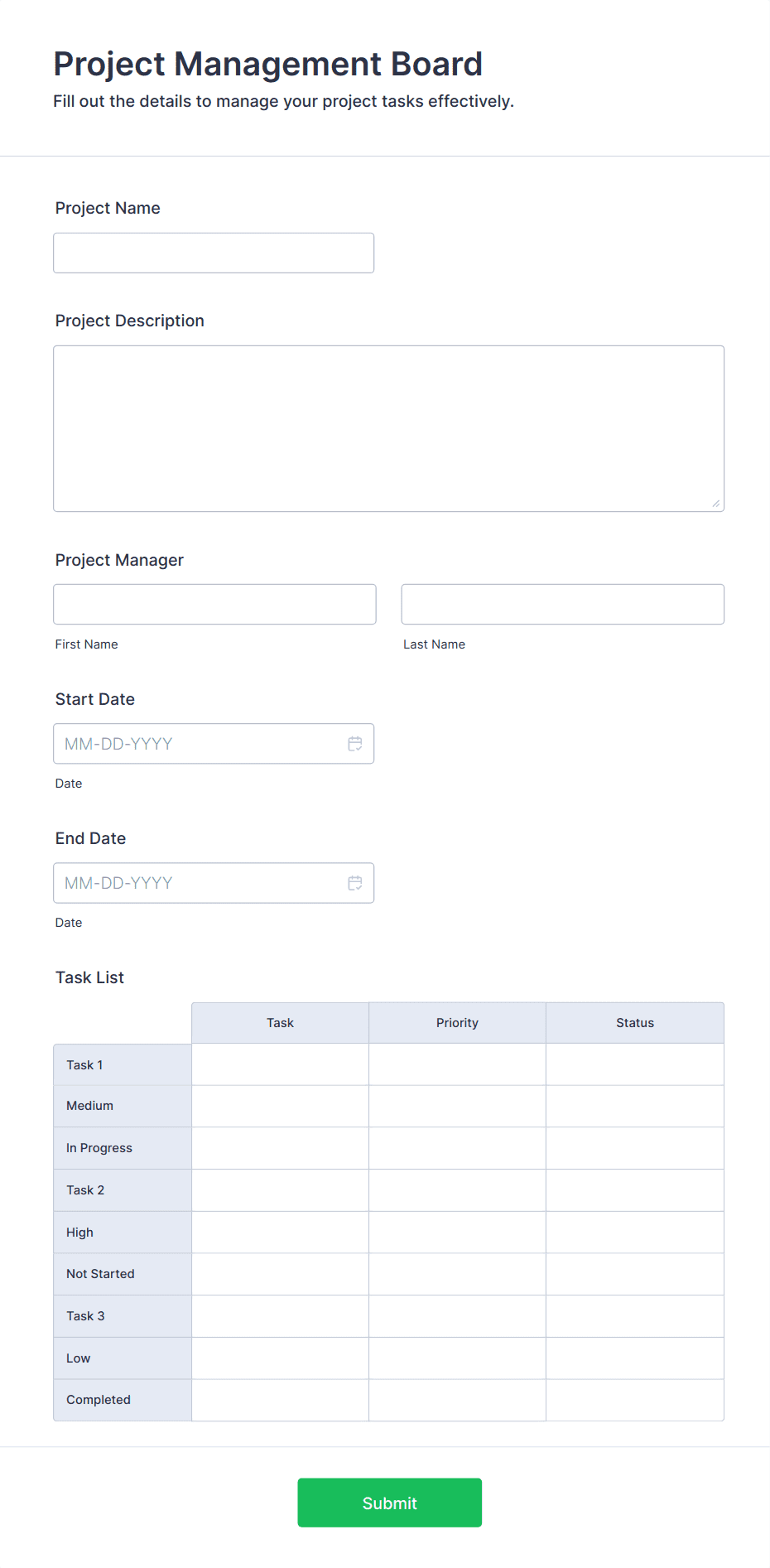Open the Start Date calendar picker icon
Viewport: 770px width, 1568px height.
pyautogui.click(x=355, y=744)
